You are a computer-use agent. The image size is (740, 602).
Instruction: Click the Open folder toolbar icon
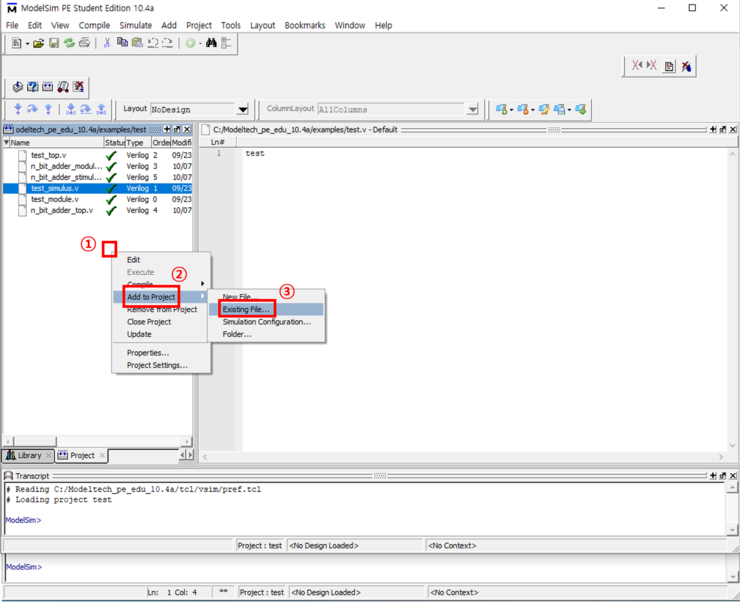coord(38,43)
